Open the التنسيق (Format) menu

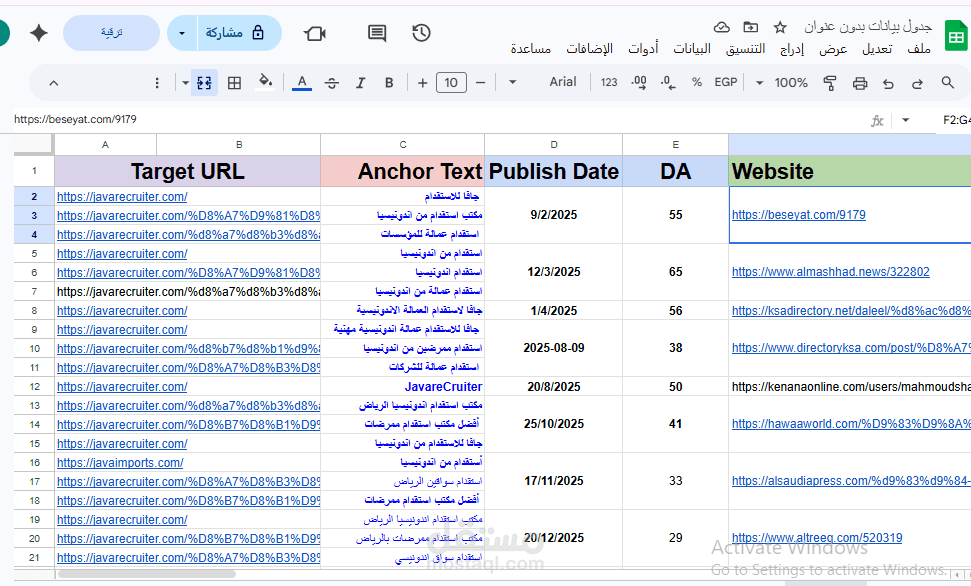[x=746, y=48]
